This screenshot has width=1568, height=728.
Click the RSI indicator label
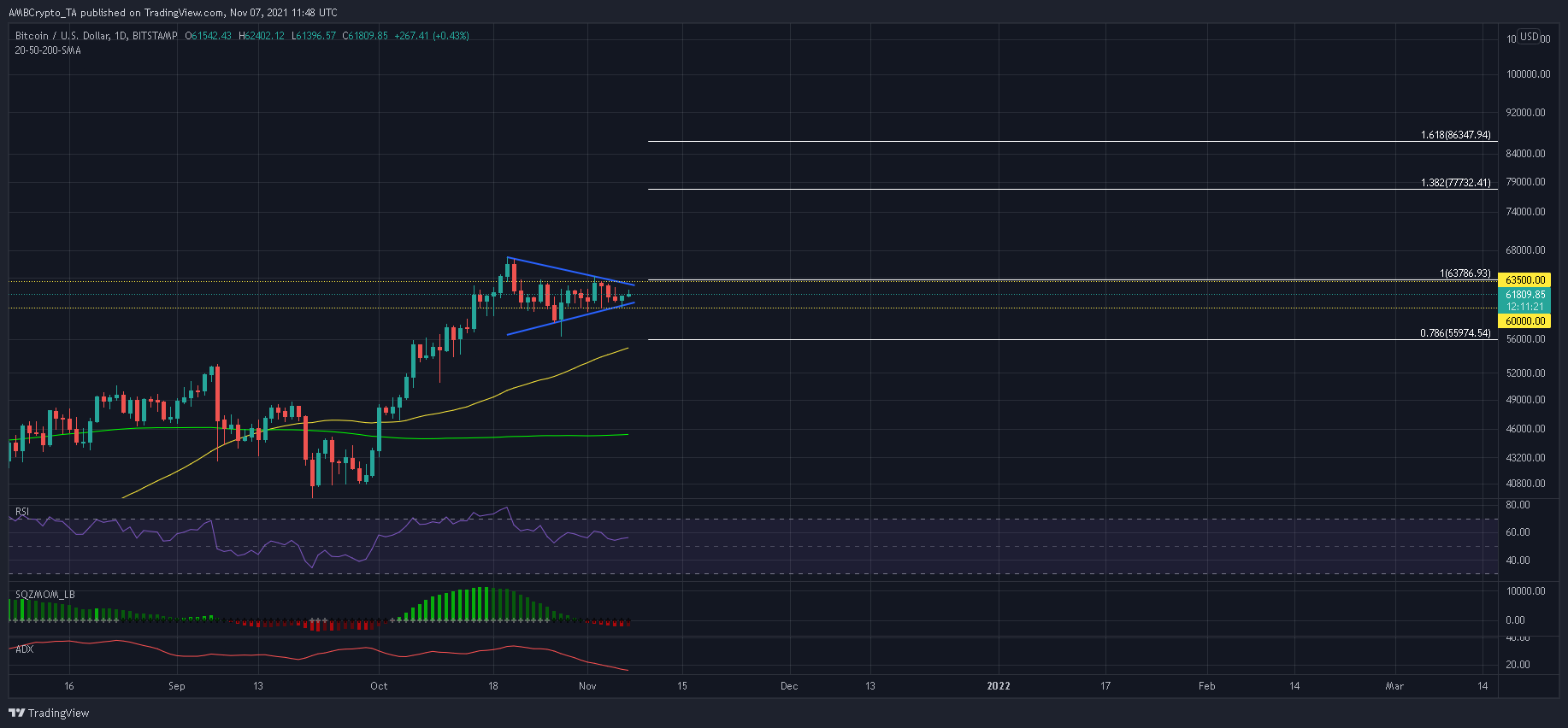22,512
